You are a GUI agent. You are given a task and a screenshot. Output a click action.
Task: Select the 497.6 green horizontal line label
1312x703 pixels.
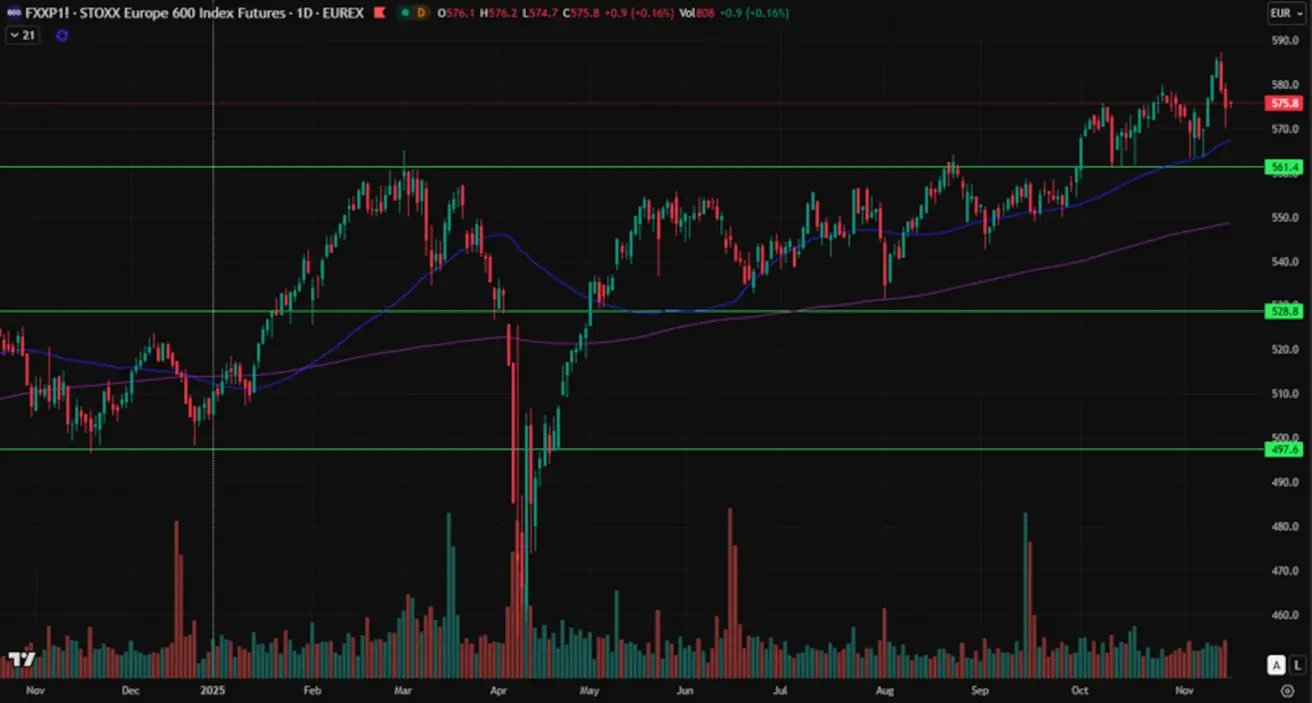pos(1284,450)
